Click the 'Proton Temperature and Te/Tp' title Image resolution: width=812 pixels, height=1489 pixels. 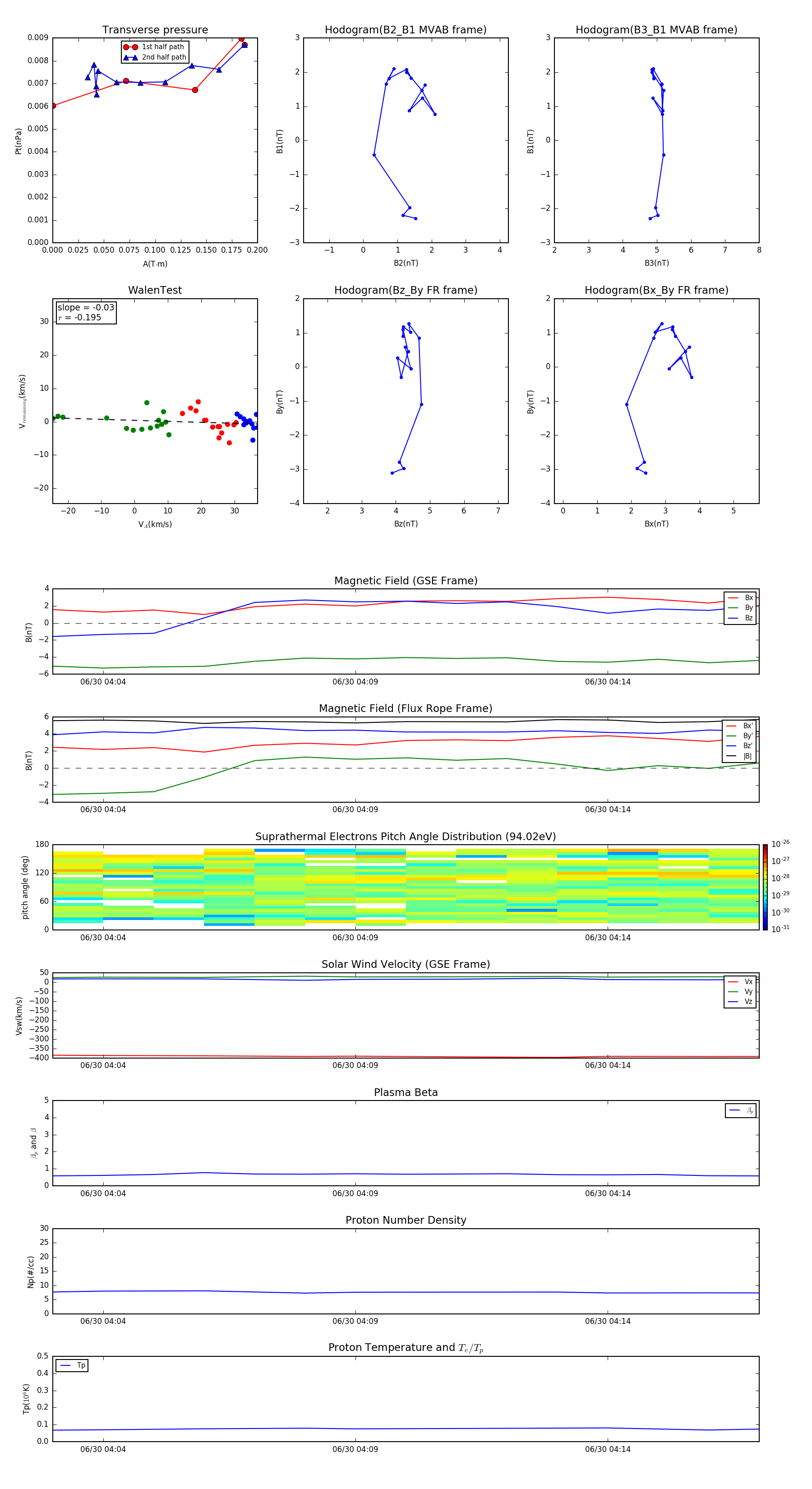[406, 1347]
